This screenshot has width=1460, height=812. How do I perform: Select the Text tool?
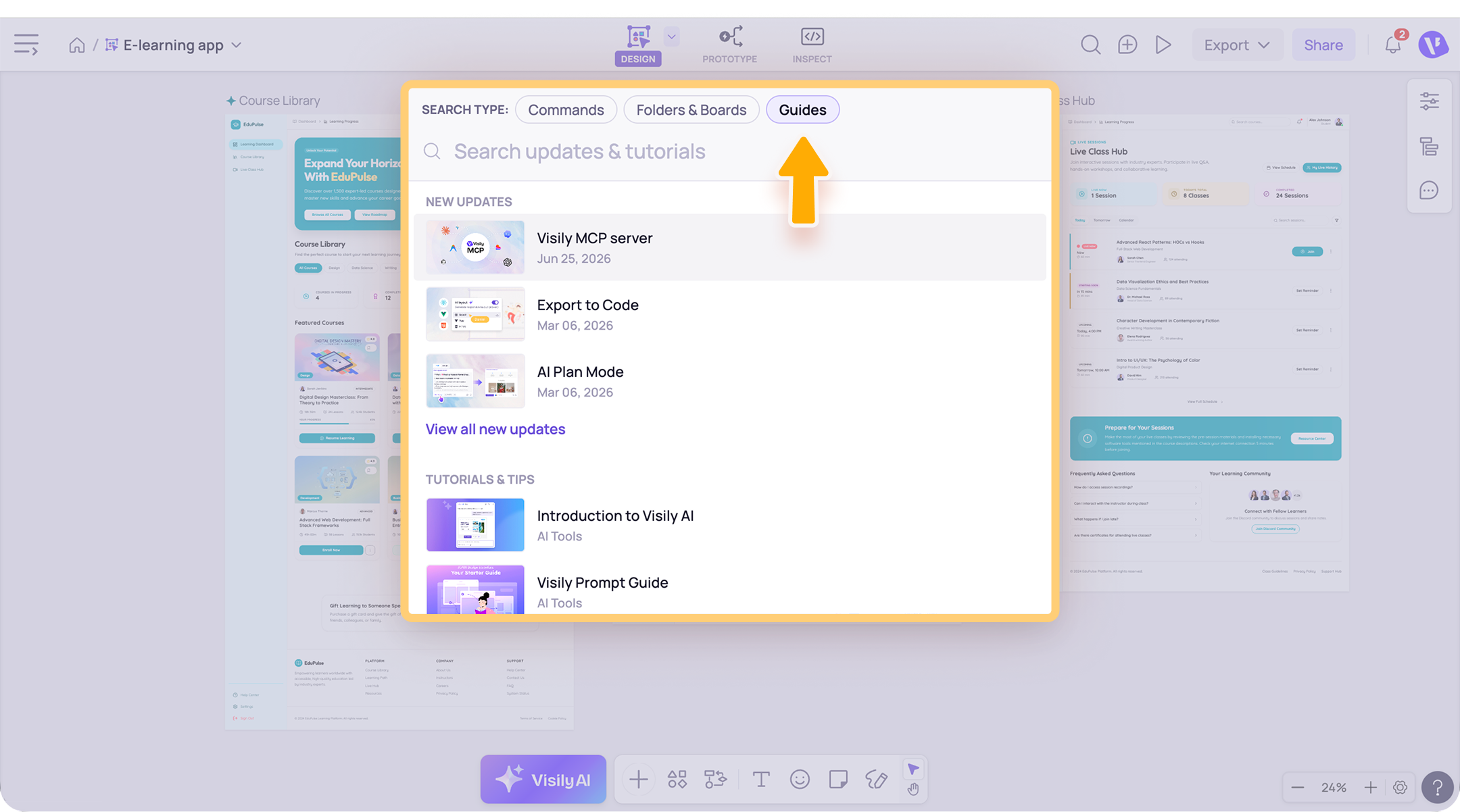pyautogui.click(x=761, y=780)
